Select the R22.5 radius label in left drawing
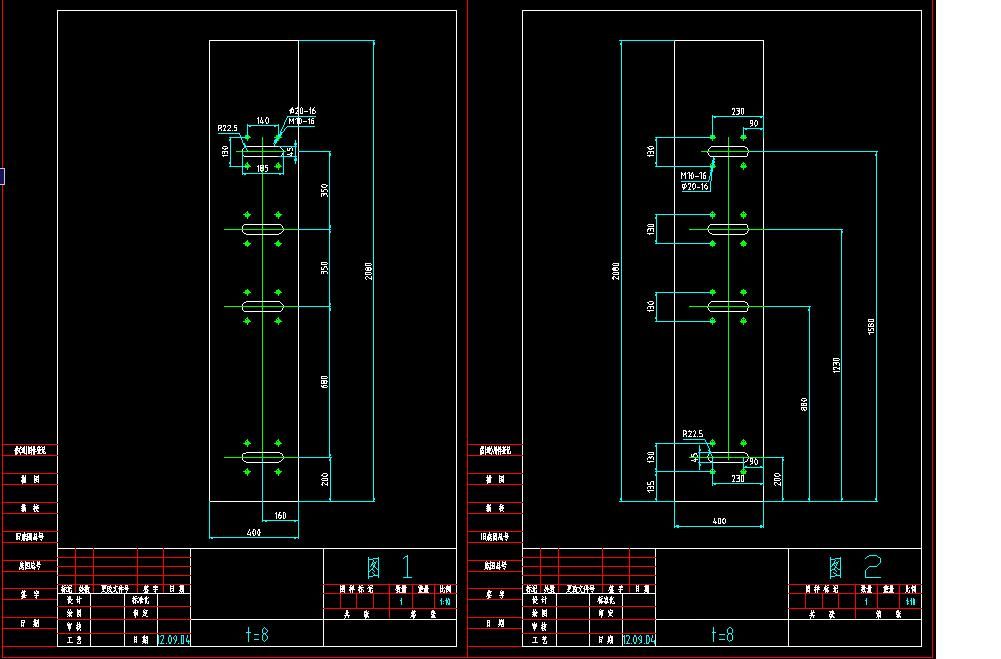 [x=227, y=129]
